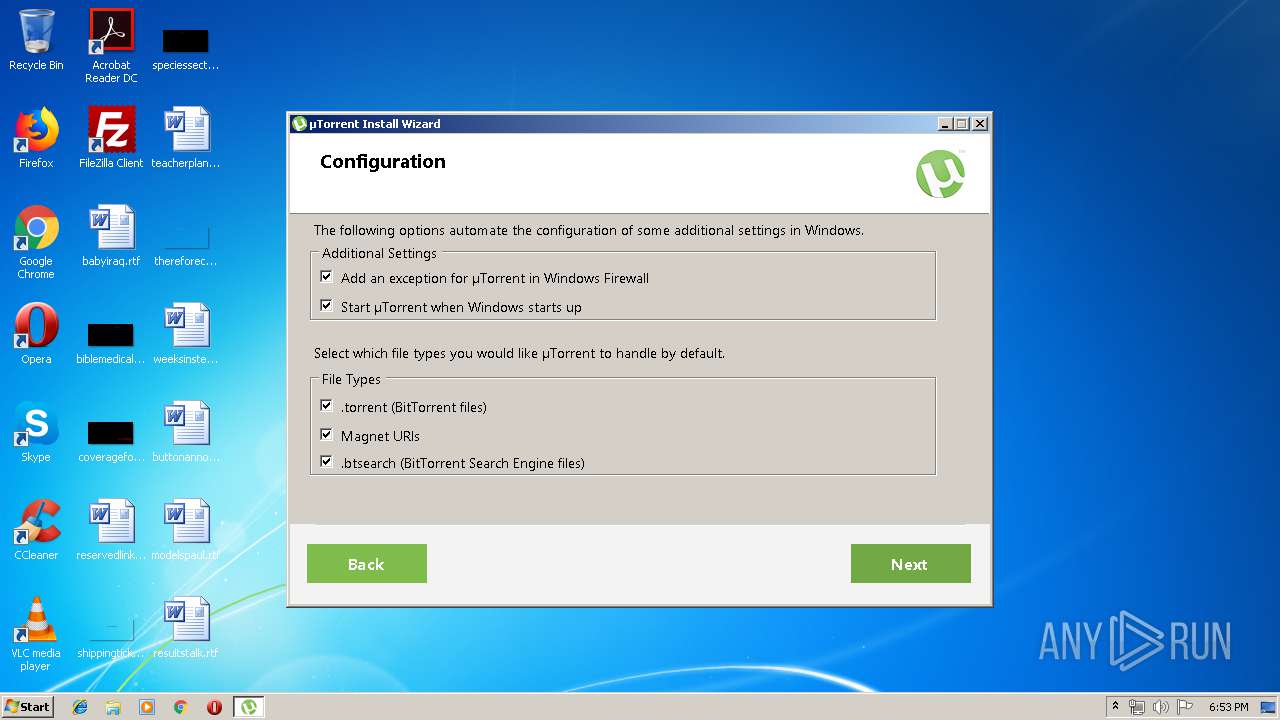The height and width of the screenshot is (720, 1280).
Task: Launch Firefox from the desktop
Action: pyautogui.click(x=36, y=138)
